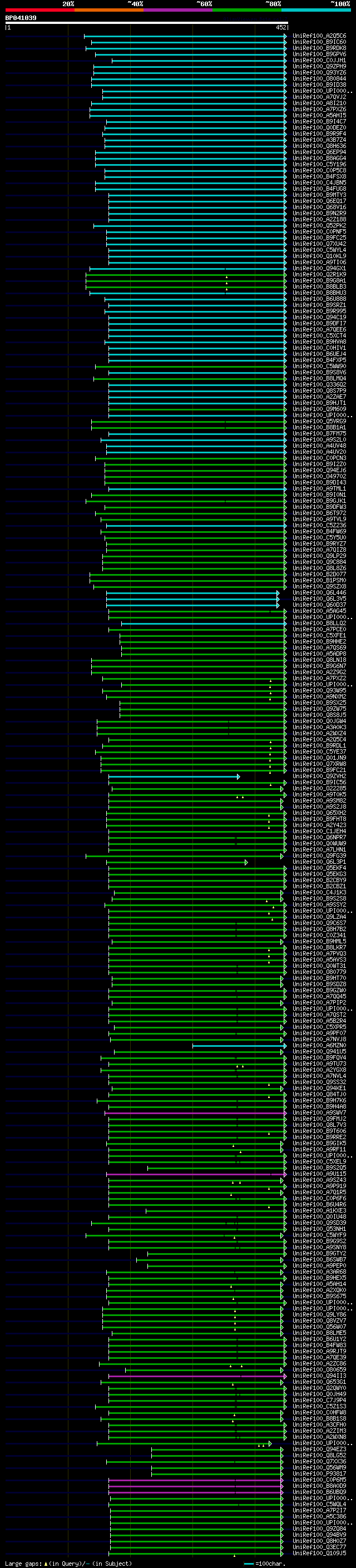Select the purple ~60% identity legend segment
This screenshot has height=1568, width=356.
pos(179,10)
